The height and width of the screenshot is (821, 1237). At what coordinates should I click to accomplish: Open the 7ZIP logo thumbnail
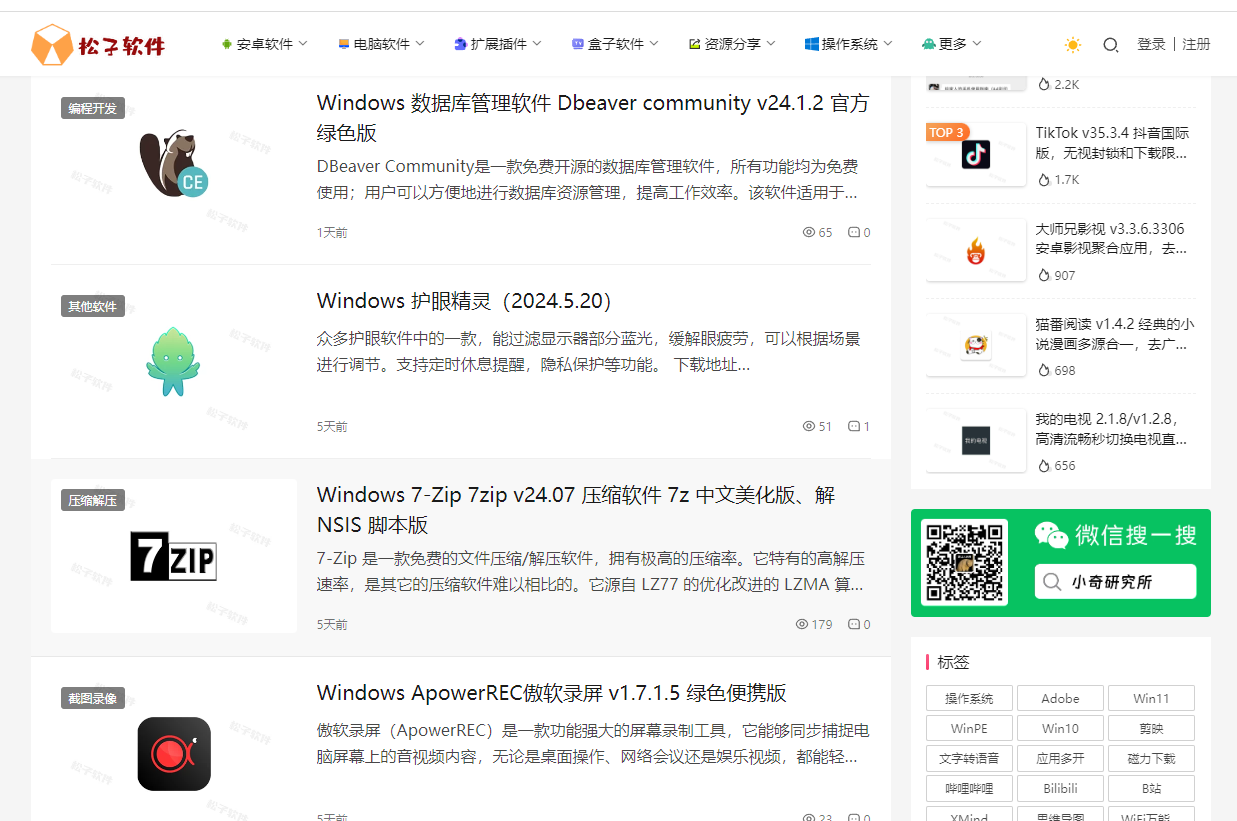(174, 556)
